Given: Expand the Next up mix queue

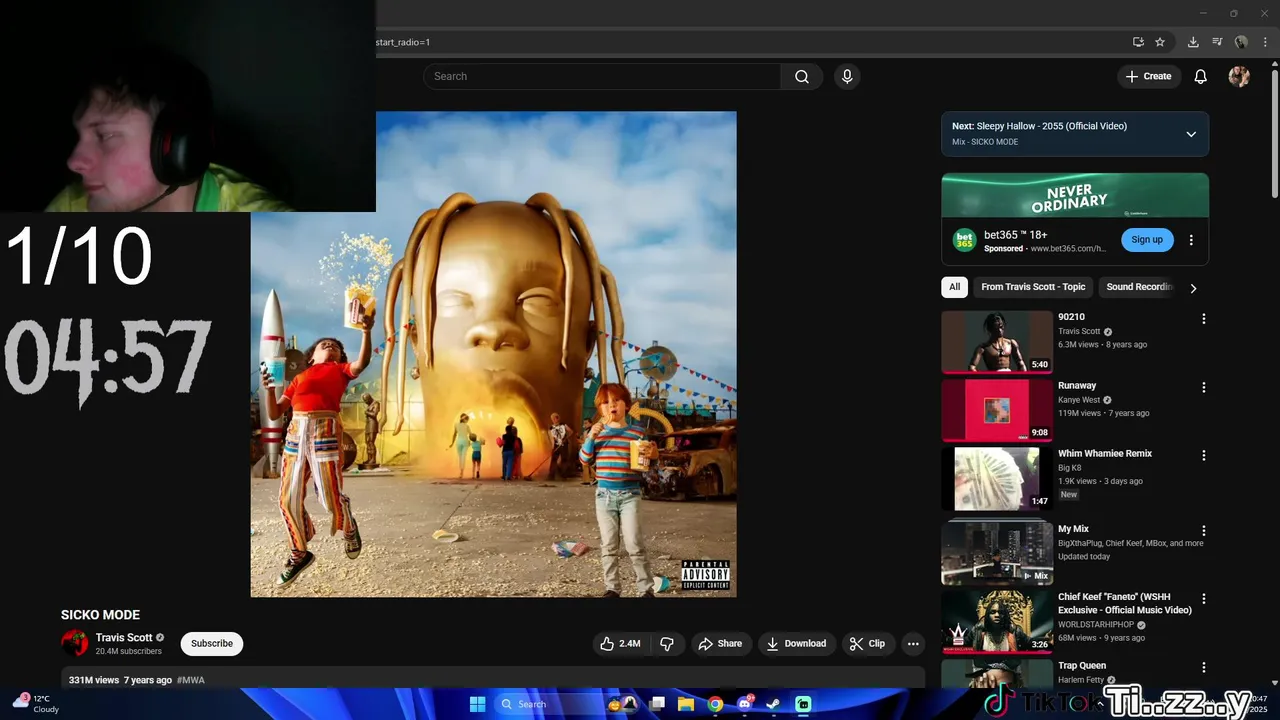Looking at the screenshot, I should (1191, 134).
